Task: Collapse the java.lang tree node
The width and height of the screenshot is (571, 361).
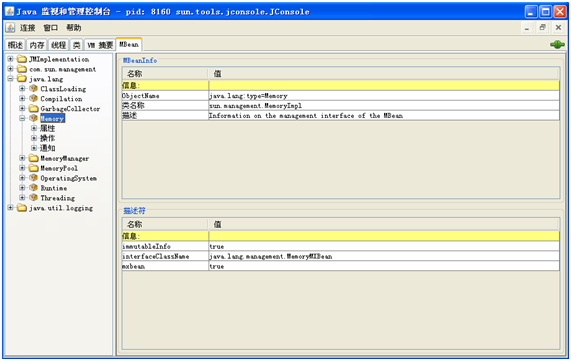Action: coord(10,78)
